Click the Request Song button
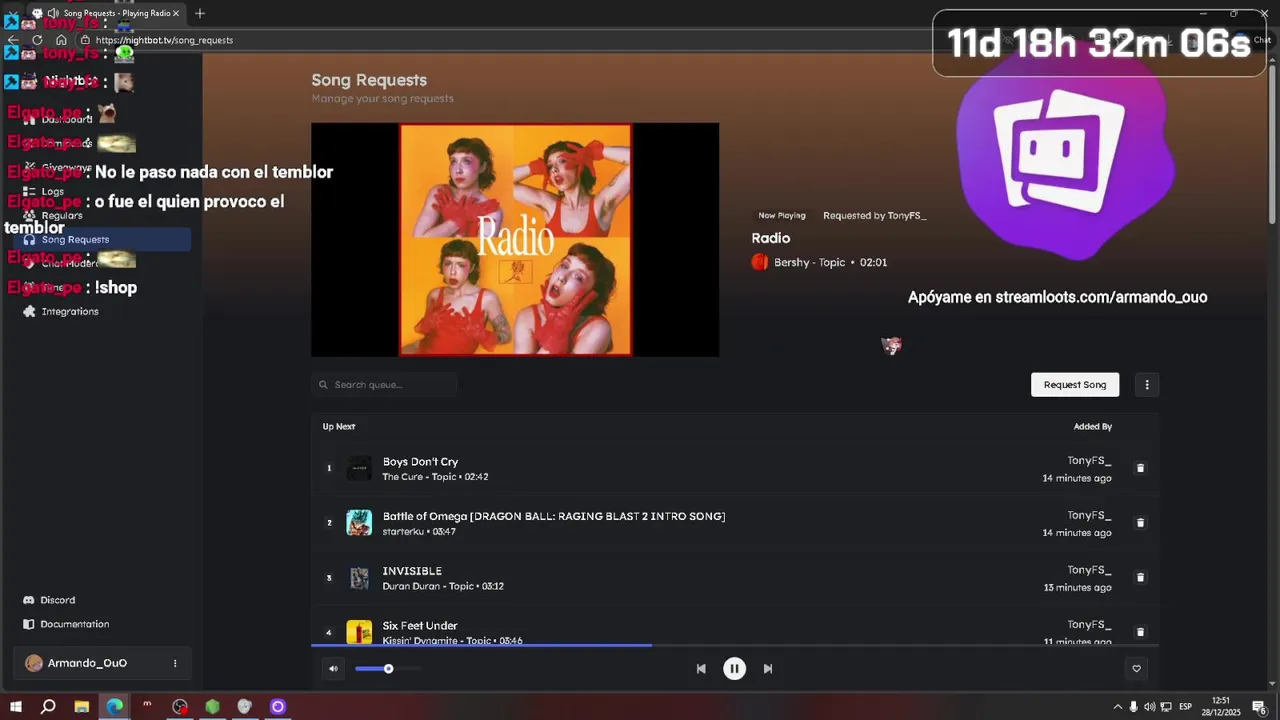This screenshot has width=1280, height=720. point(1075,385)
